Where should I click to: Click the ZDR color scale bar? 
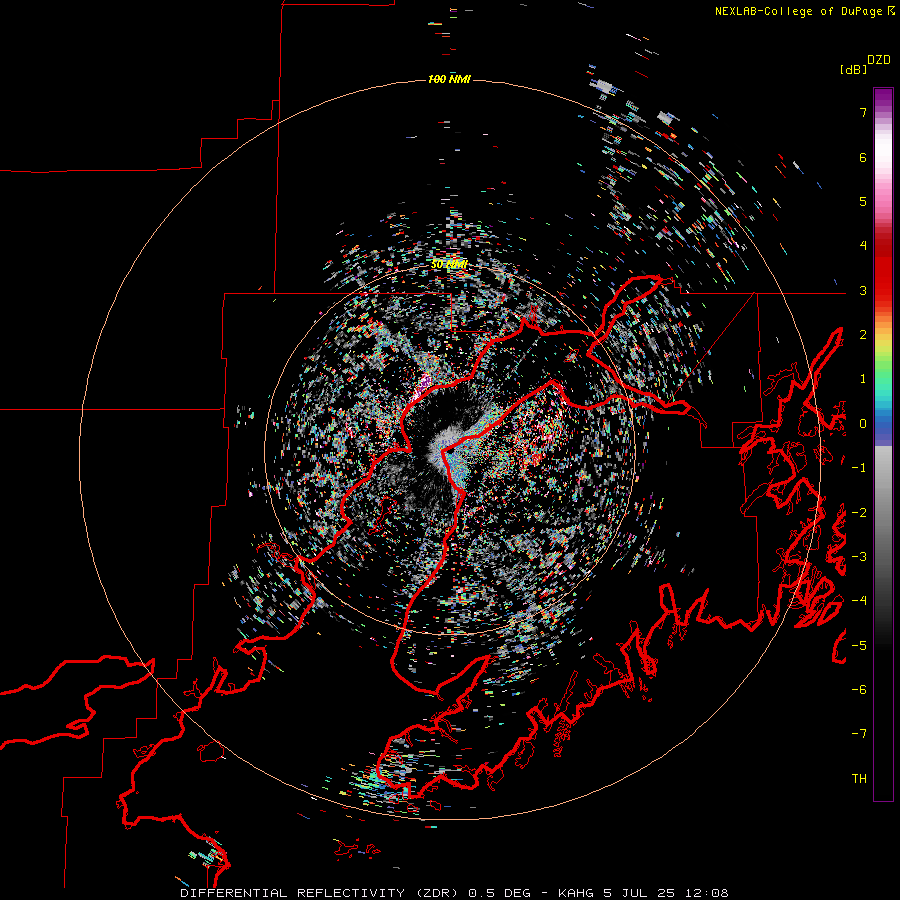tap(883, 444)
